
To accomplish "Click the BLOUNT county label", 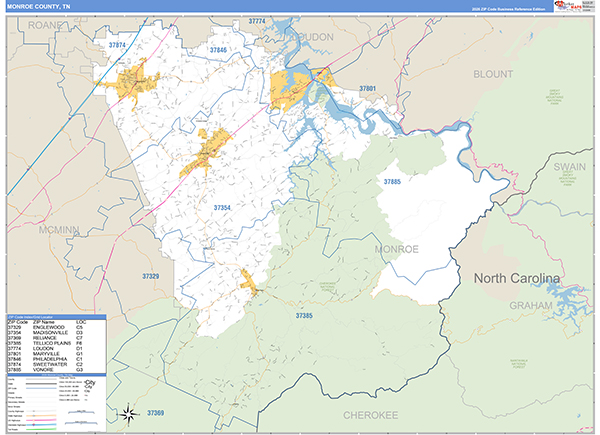I will (x=493, y=74).
